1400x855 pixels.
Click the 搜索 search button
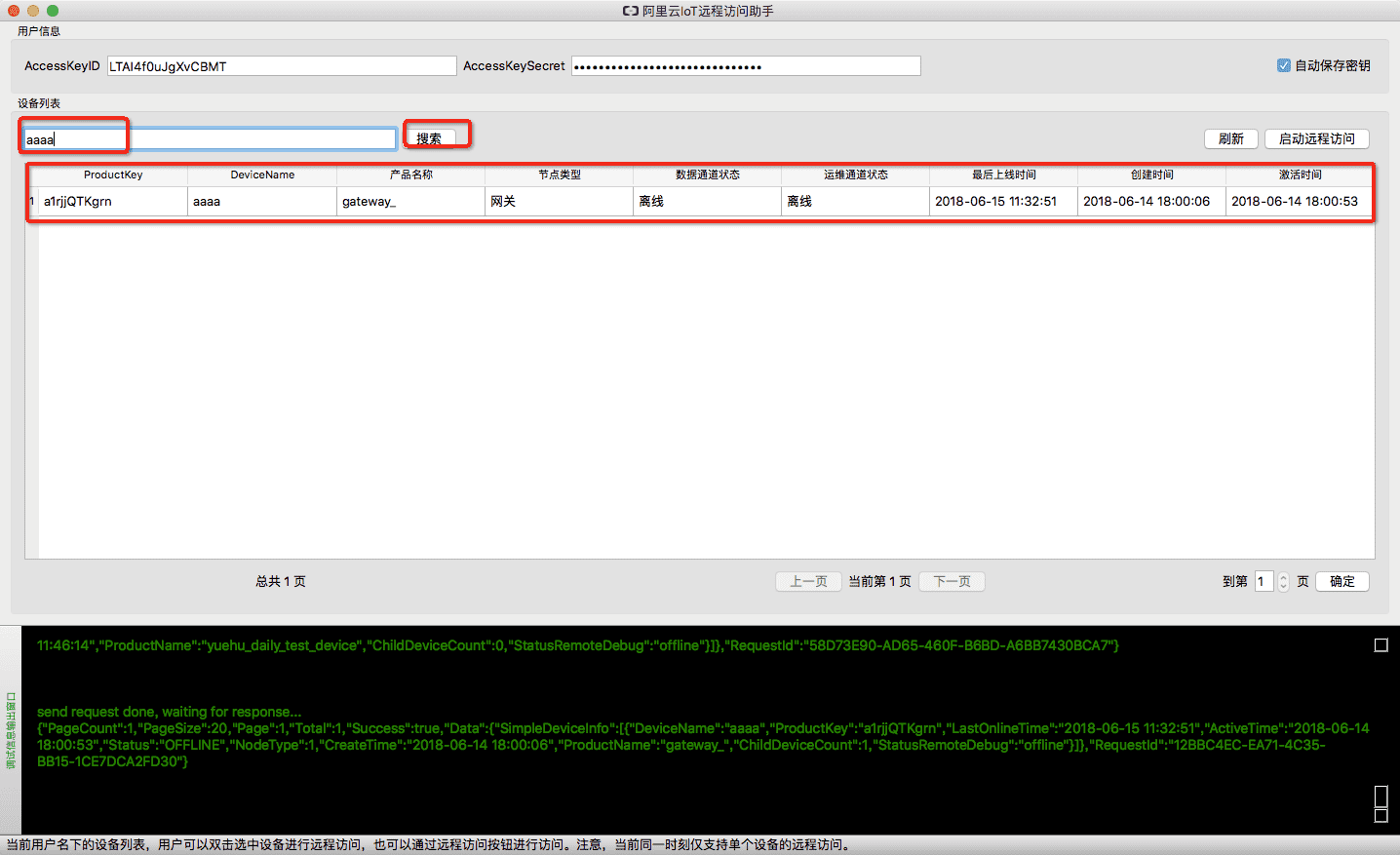(x=430, y=138)
